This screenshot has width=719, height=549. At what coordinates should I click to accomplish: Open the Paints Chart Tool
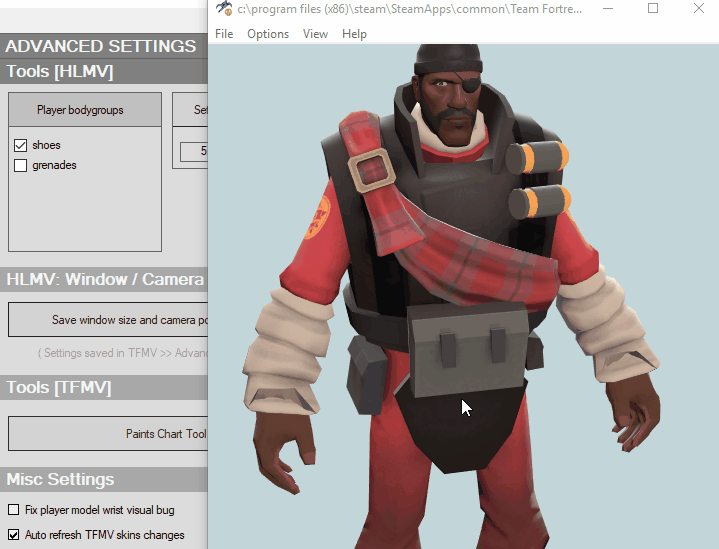click(108, 433)
